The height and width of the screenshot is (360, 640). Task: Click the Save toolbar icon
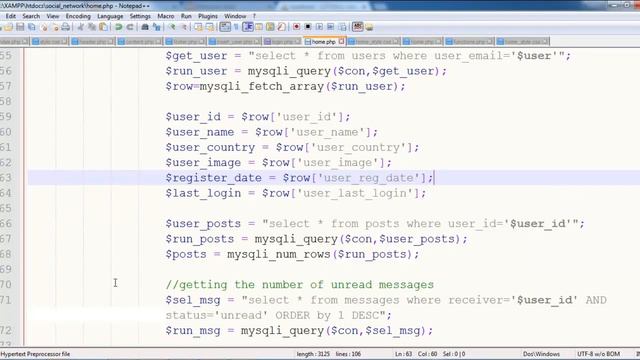[x=20, y=27]
